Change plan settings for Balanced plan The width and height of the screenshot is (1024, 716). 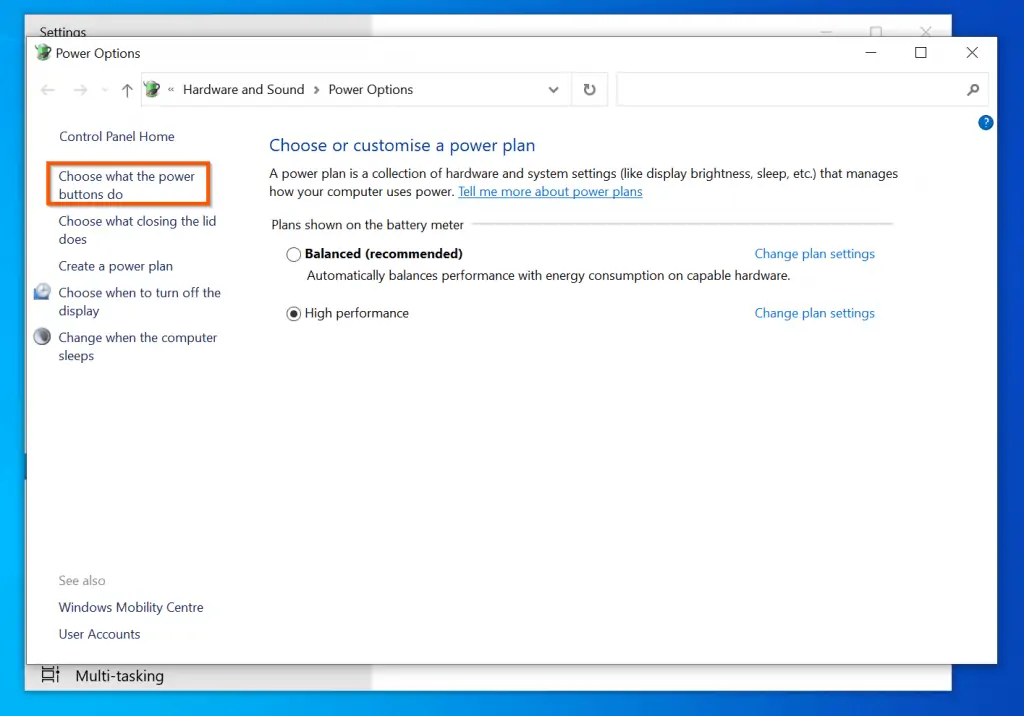814,254
